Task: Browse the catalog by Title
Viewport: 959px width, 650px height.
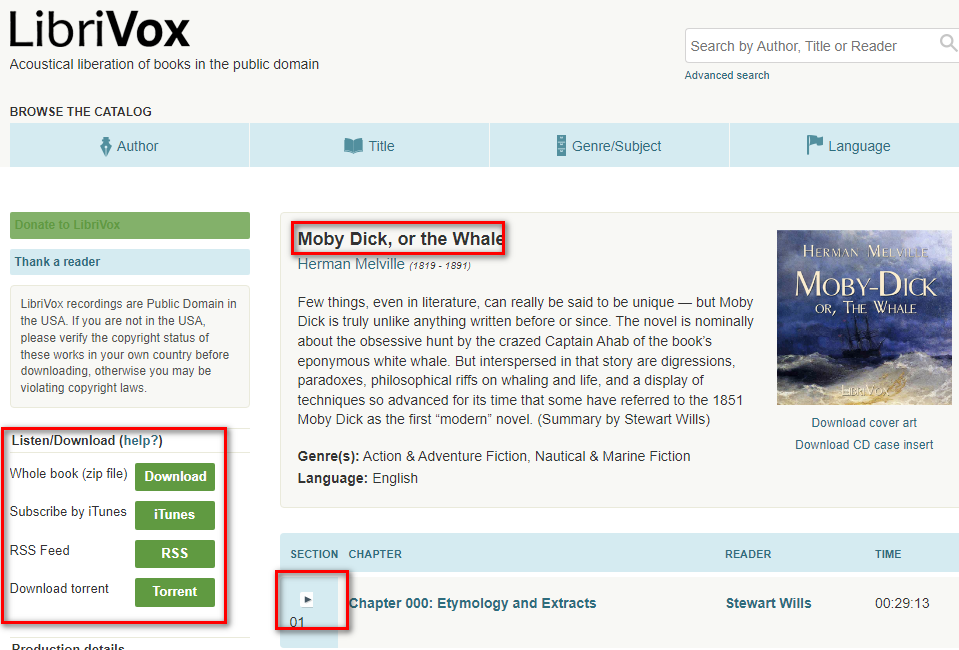Action: click(369, 146)
